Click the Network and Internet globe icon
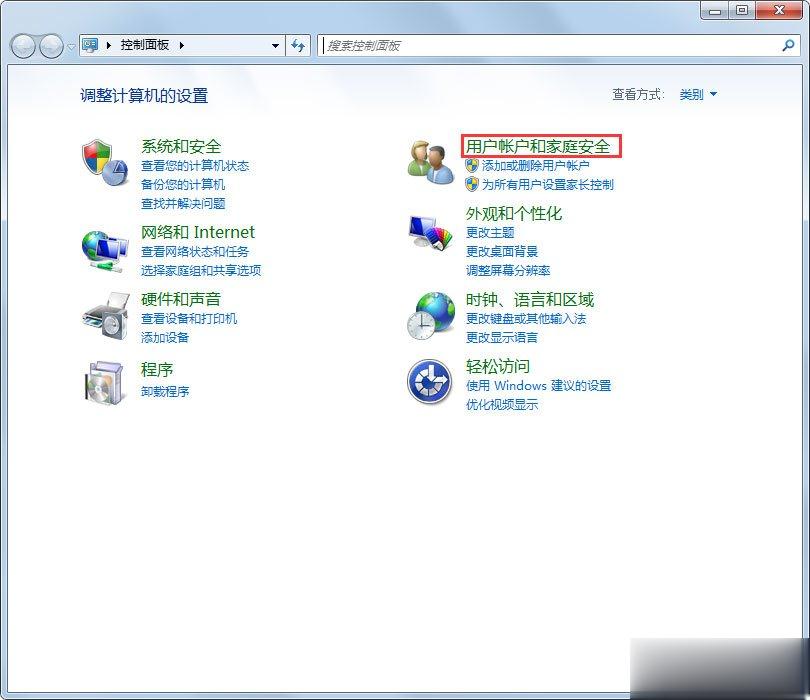 point(105,252)
